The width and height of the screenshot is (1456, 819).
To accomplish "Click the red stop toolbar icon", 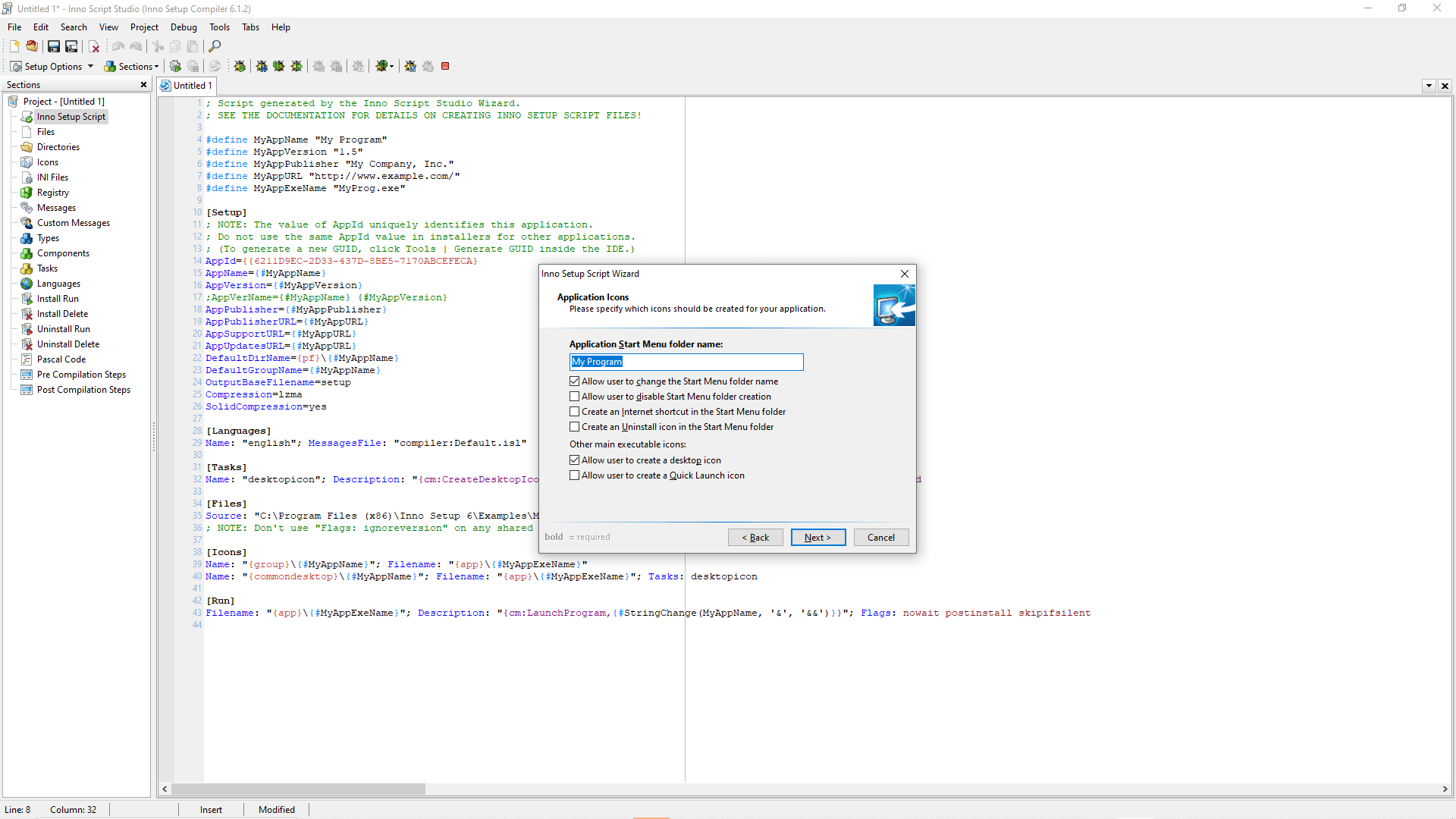I will point(445,66).
